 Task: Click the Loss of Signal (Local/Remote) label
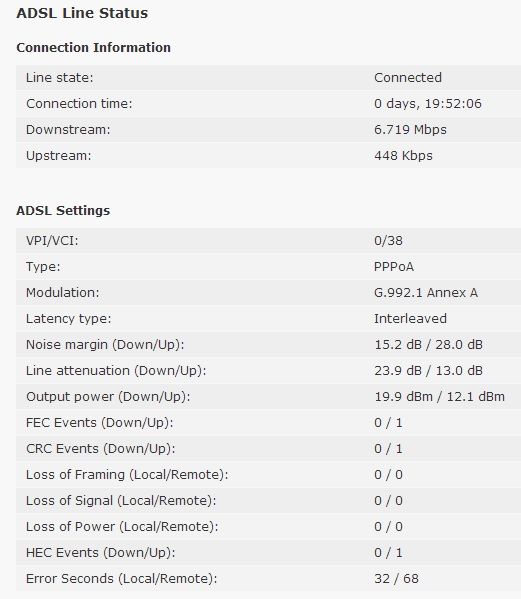coord(121,501)
